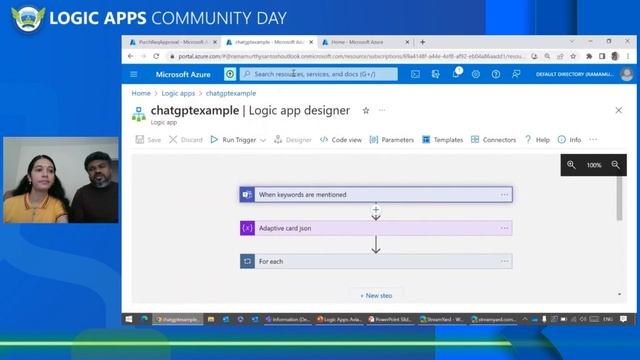Open ellipsis menu on For each
Viewport: 640px width, 360px height.
(504, 261)
